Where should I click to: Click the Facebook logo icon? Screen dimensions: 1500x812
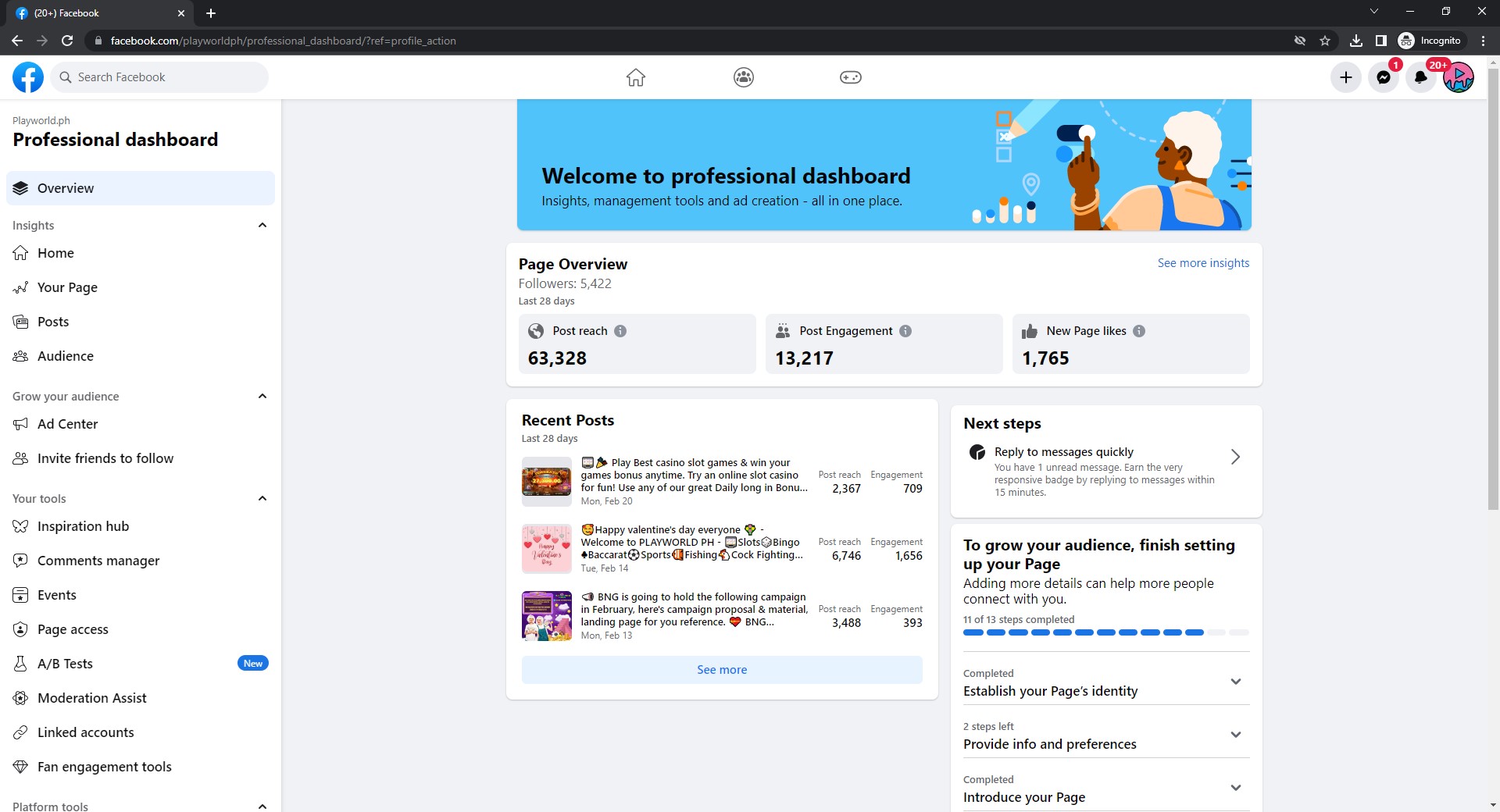[x=28, y=77]
